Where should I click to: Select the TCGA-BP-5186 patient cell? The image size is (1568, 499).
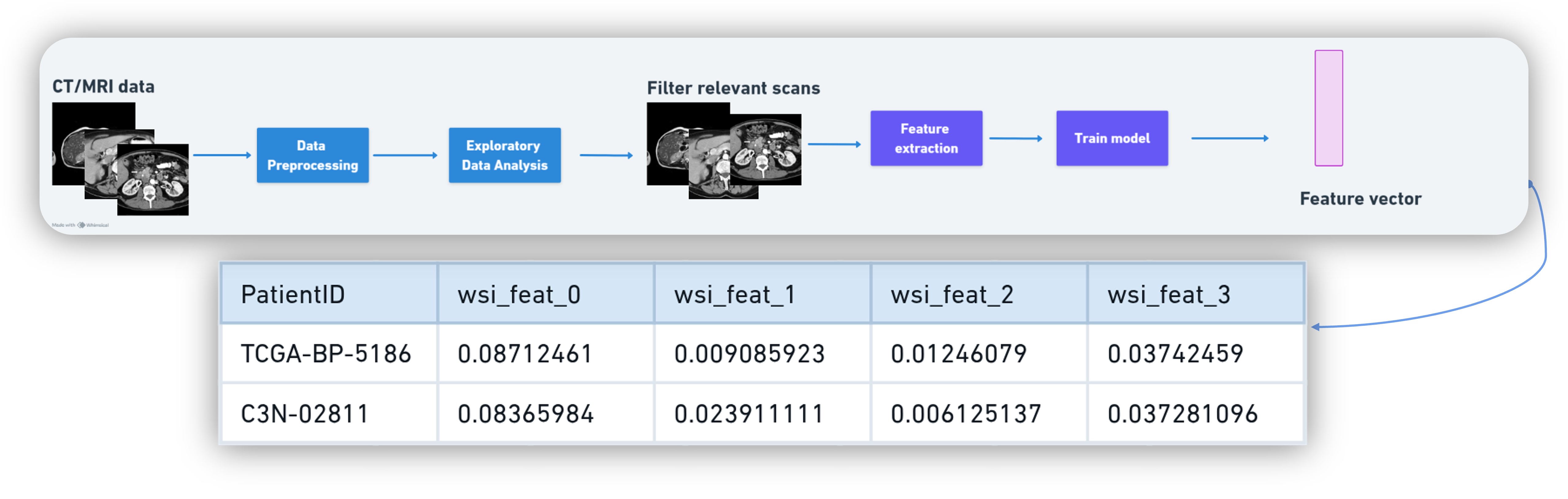329,353
